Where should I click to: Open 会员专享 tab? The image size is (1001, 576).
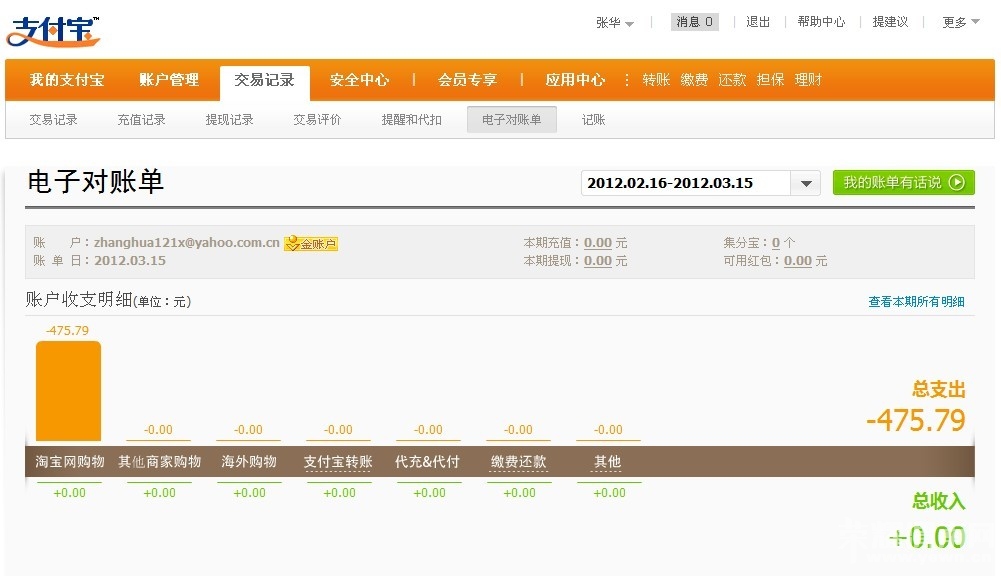[467, 80]
